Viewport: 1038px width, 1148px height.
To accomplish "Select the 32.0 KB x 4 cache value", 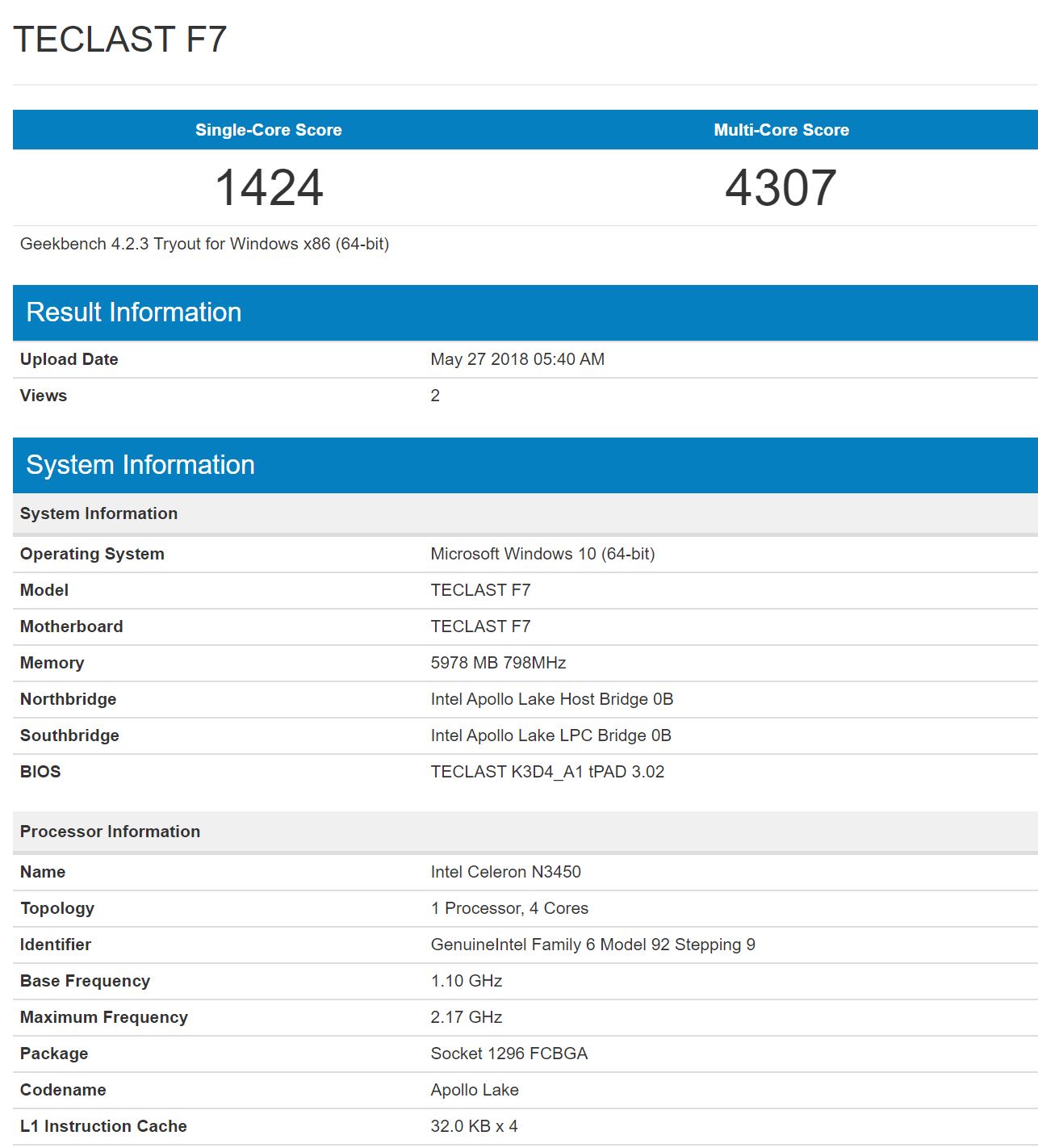I will pos(474,1126).
